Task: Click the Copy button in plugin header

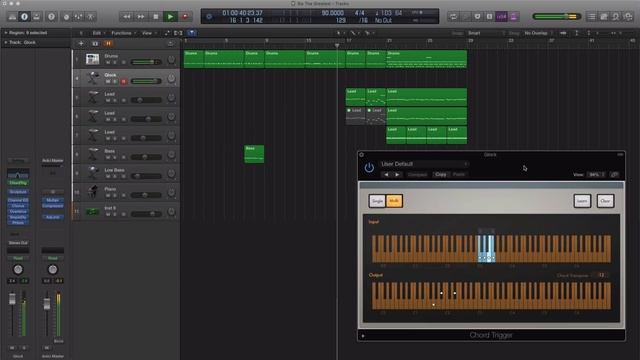Action: click(x=440, y=175)
